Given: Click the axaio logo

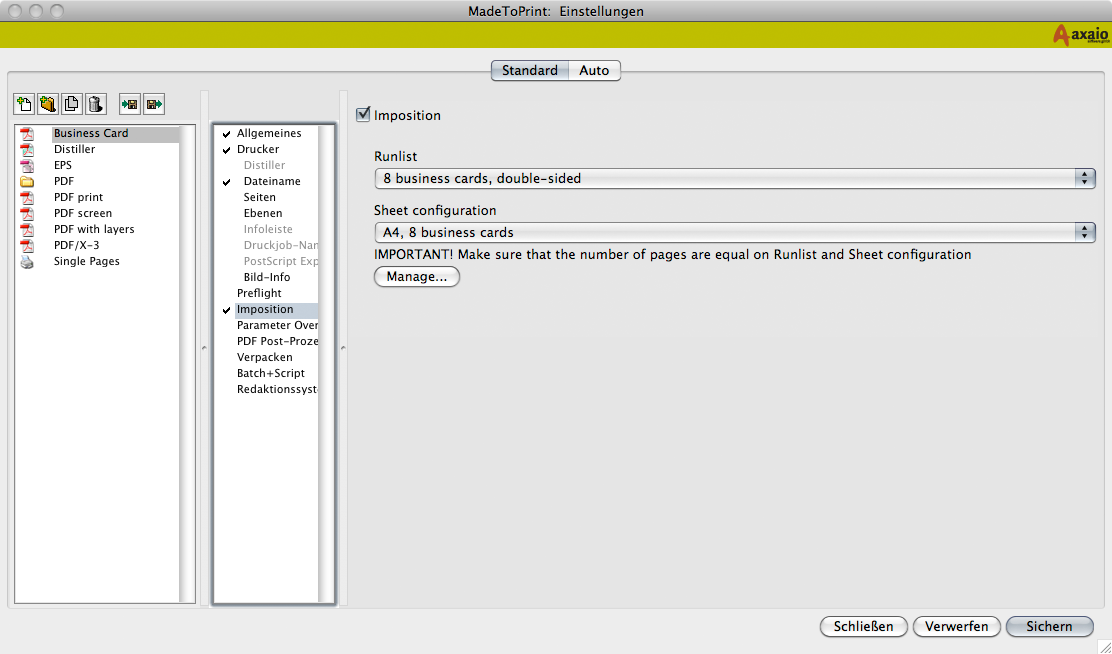Looking at the screenshot, I should tap(1080, 35).
